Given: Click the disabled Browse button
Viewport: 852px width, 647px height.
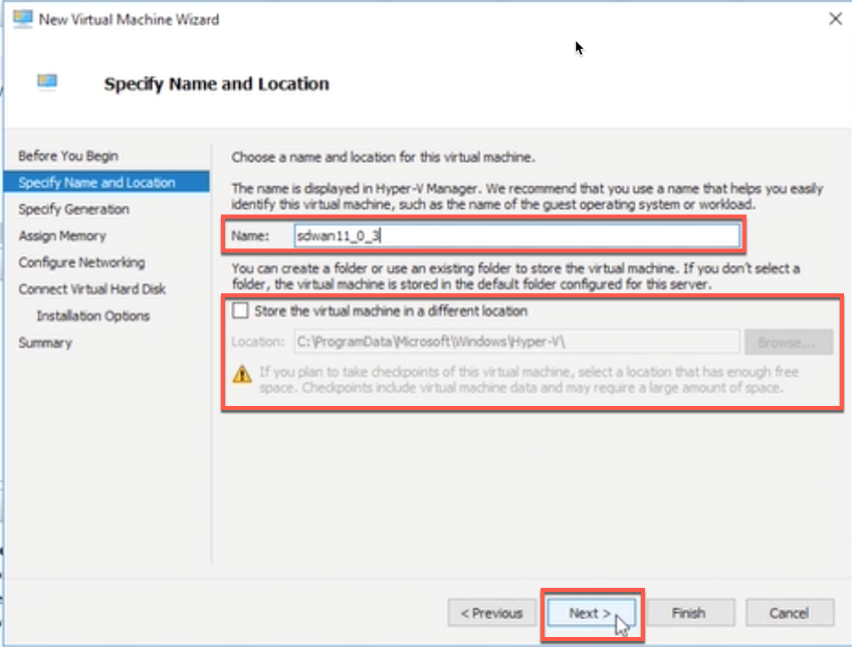Looking at the screenshot, I should pyautogui.click(x=788, y=342).
